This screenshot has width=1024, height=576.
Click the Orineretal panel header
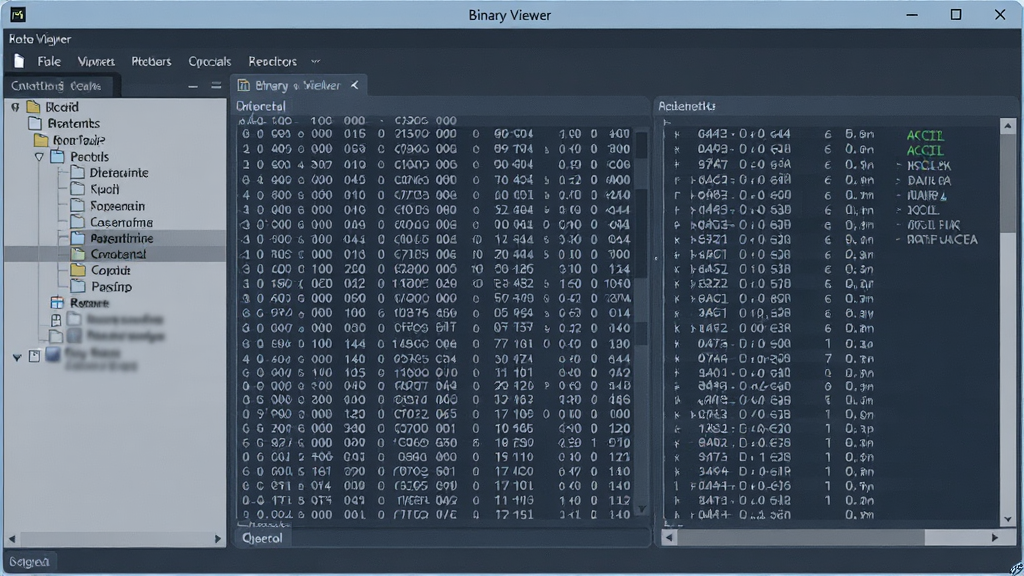coord(261,106)
